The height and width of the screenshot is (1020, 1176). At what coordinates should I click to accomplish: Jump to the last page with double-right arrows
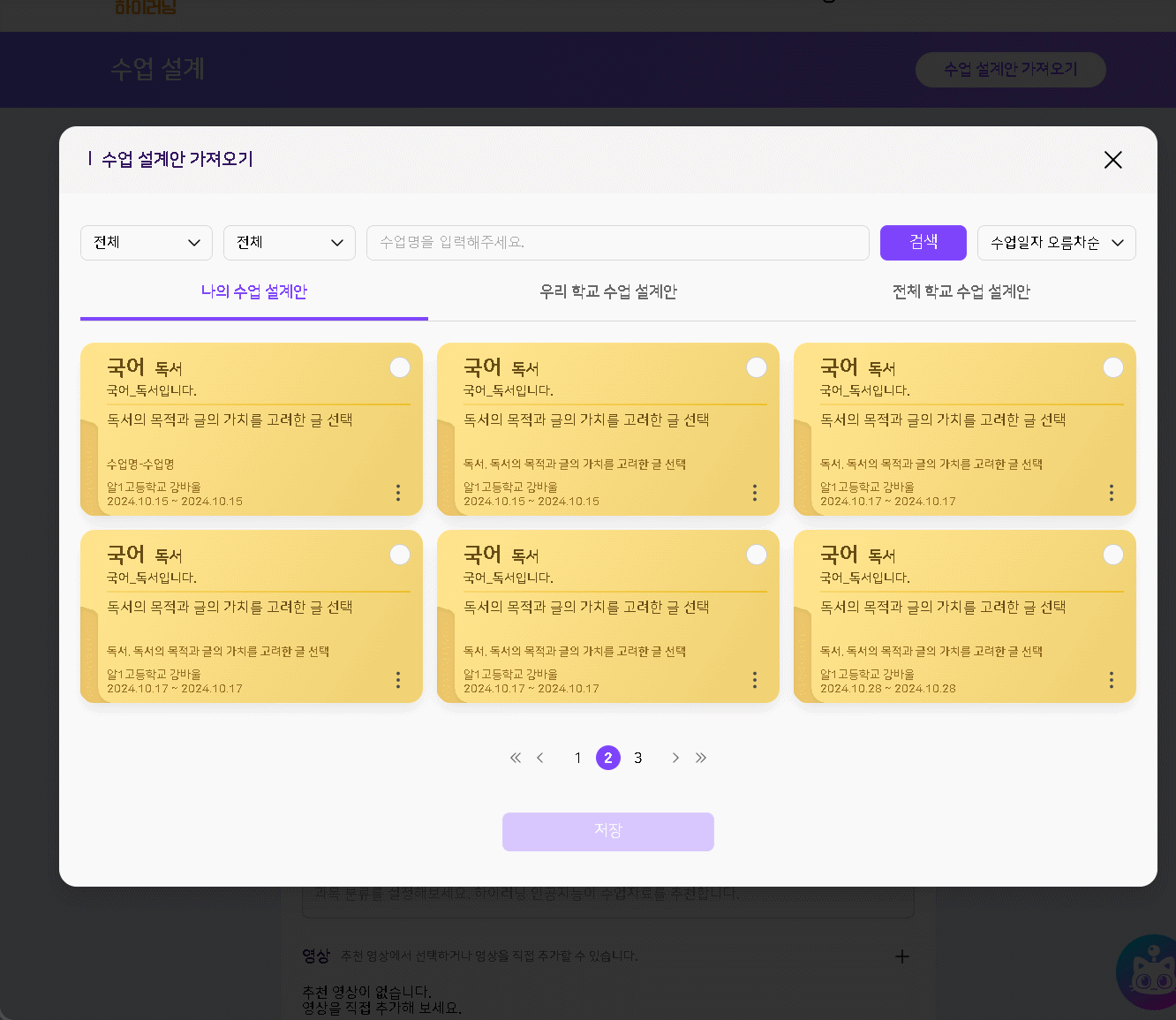pyautogui.click(x=701, y=758)
